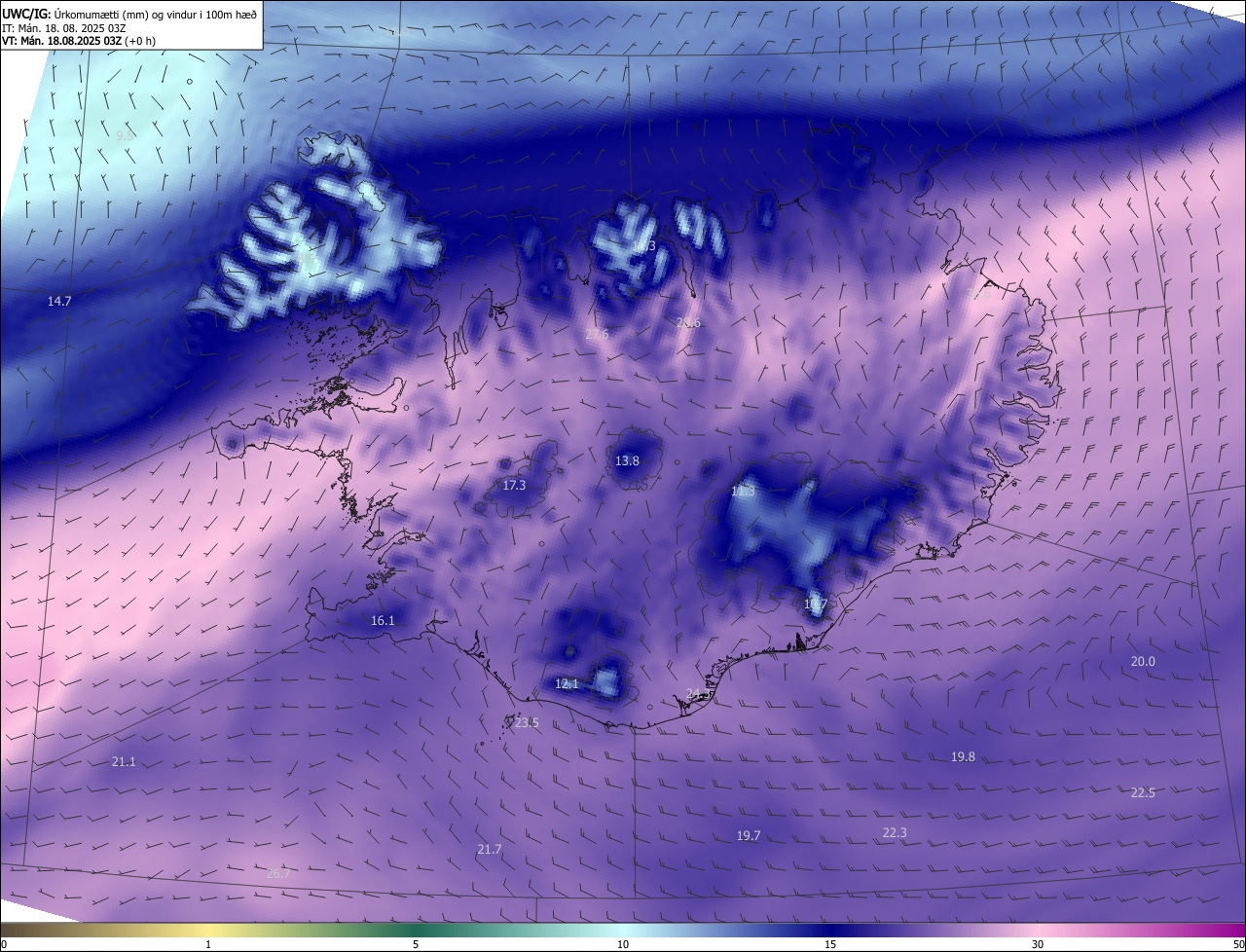Click the 16.1 value label
The height and width of the screenshot is (952, 1246).
[383, 620]
